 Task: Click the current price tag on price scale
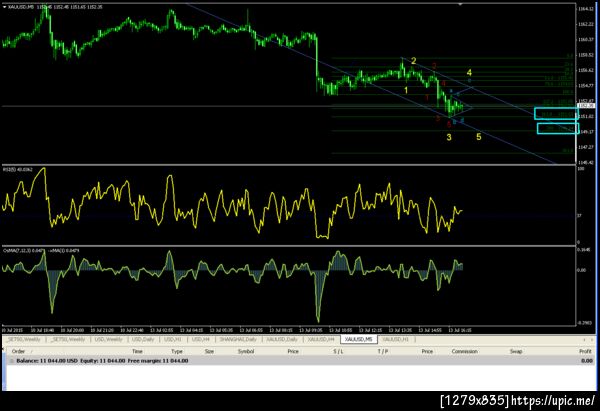tap(584, 105)
